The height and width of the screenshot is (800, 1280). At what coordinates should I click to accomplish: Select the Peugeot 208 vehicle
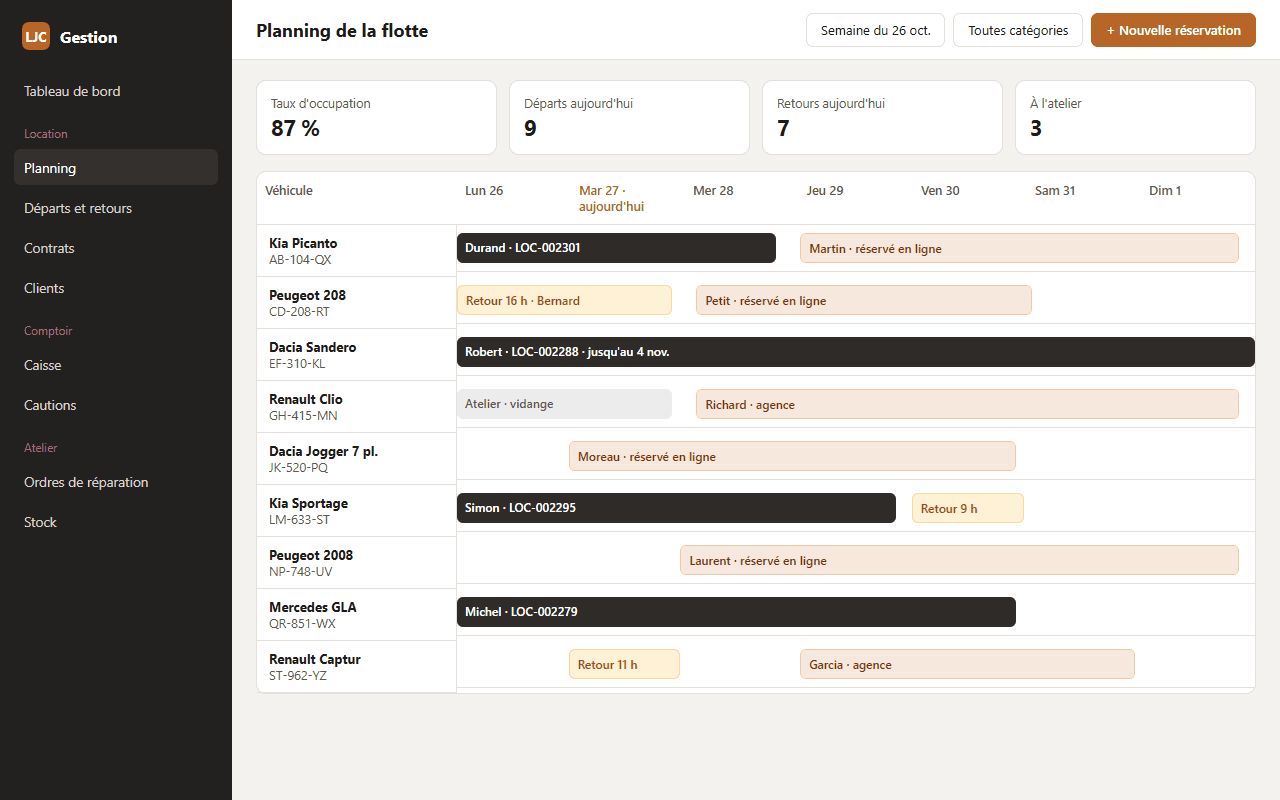pyautogui.click(x=356, y=302)
